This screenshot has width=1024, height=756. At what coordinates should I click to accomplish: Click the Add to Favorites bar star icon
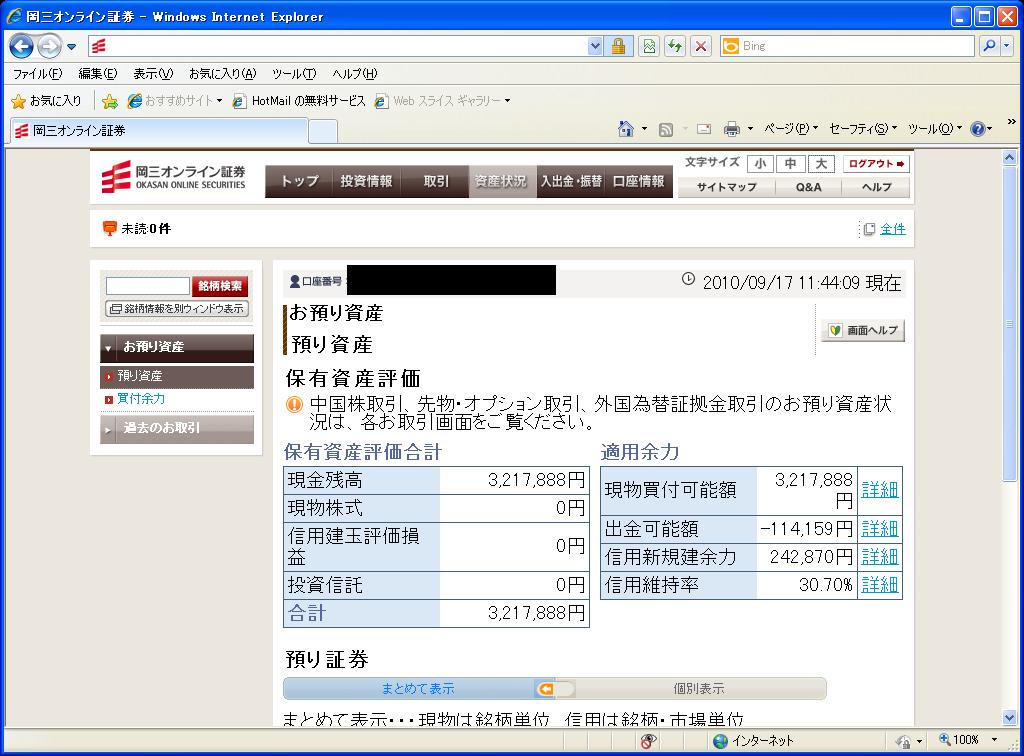[110, 101]
